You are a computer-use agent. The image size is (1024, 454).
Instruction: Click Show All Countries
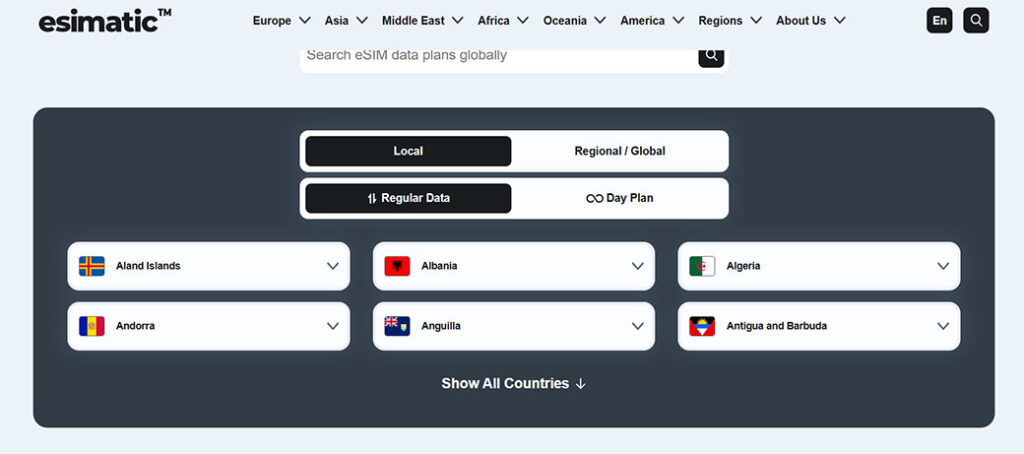pyautogui.click(x=513, y=383)
